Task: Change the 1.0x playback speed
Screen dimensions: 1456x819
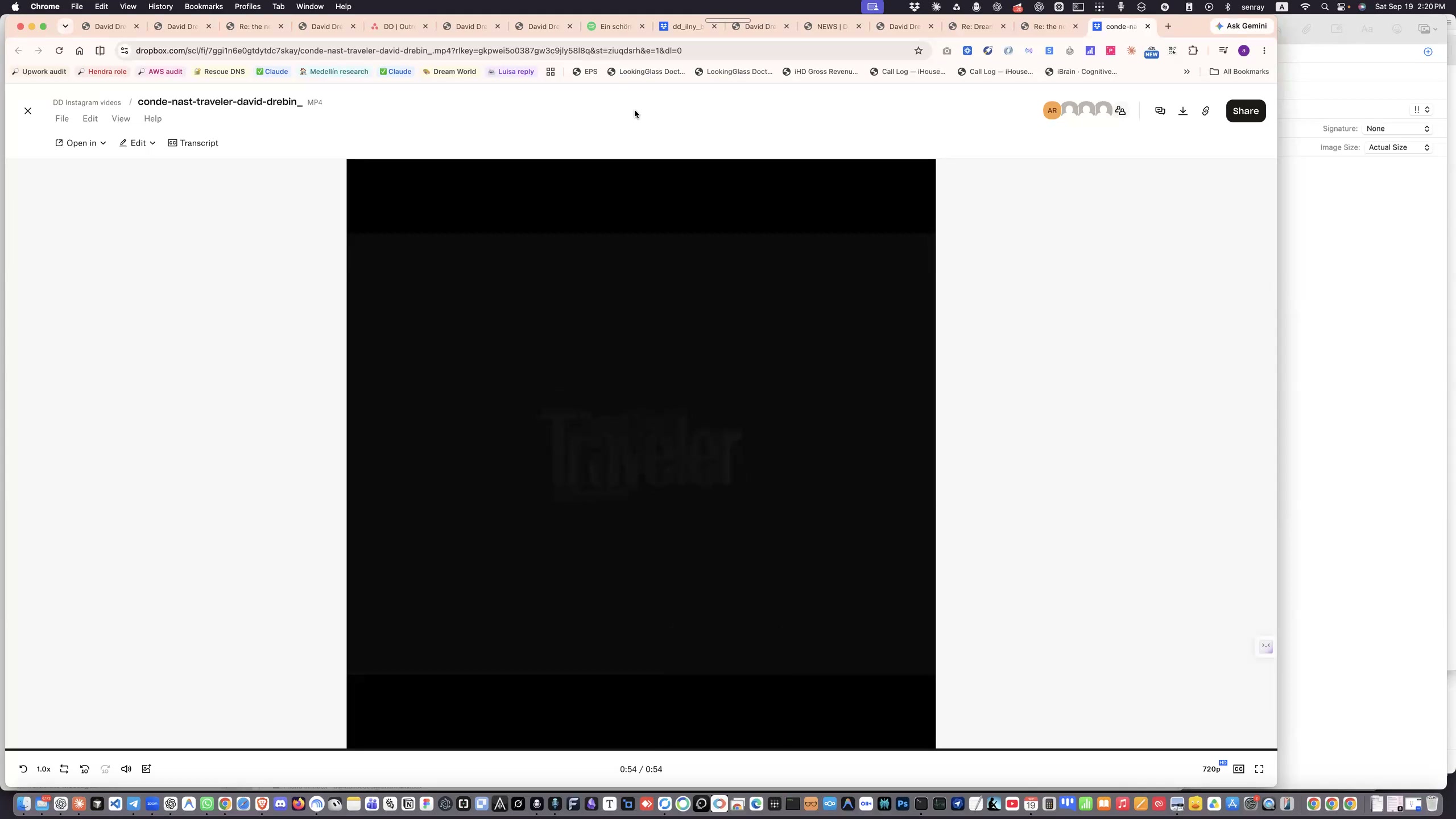Action: (43, 769)
